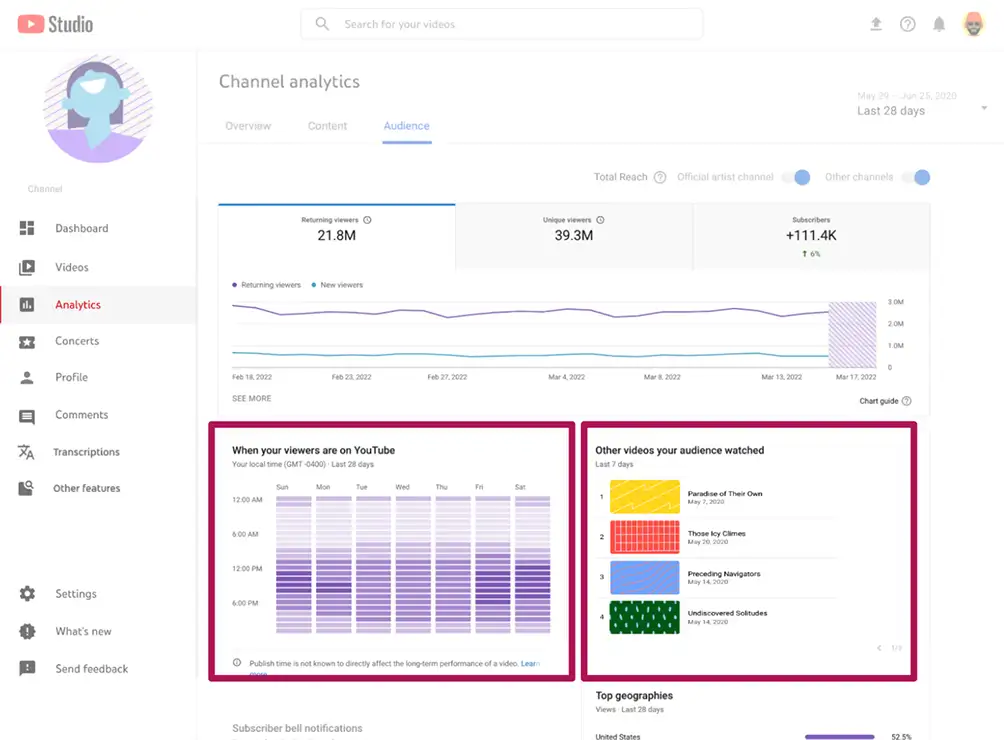Toggle the Other channels switch

[x=916, y=177]
